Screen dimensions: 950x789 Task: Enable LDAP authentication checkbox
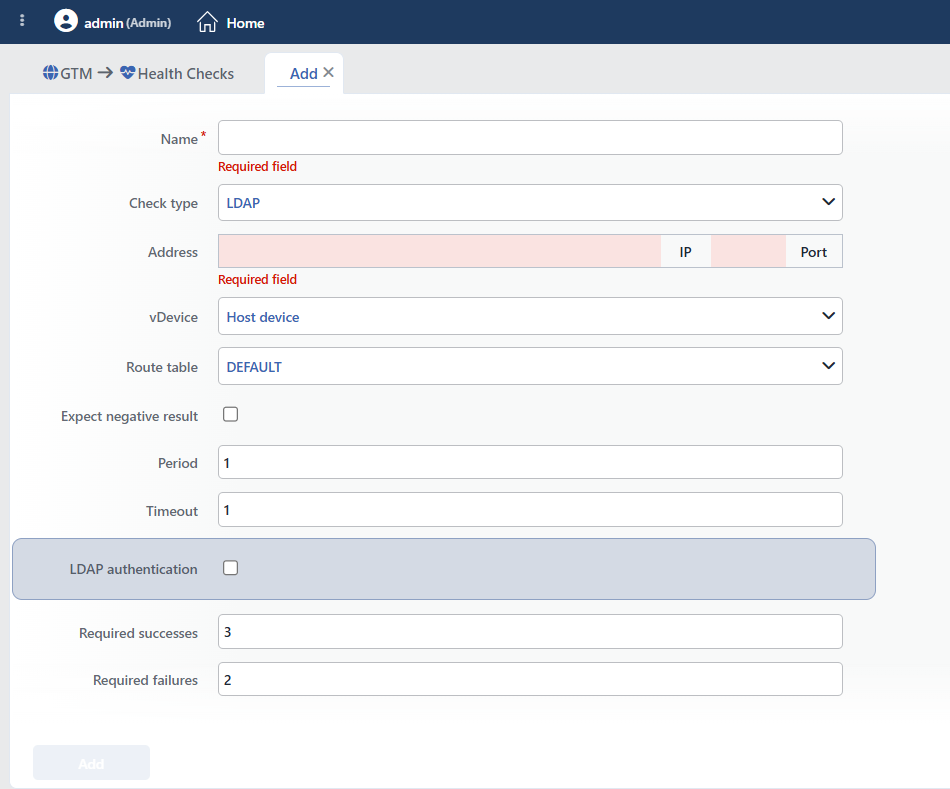pos(230,568)
